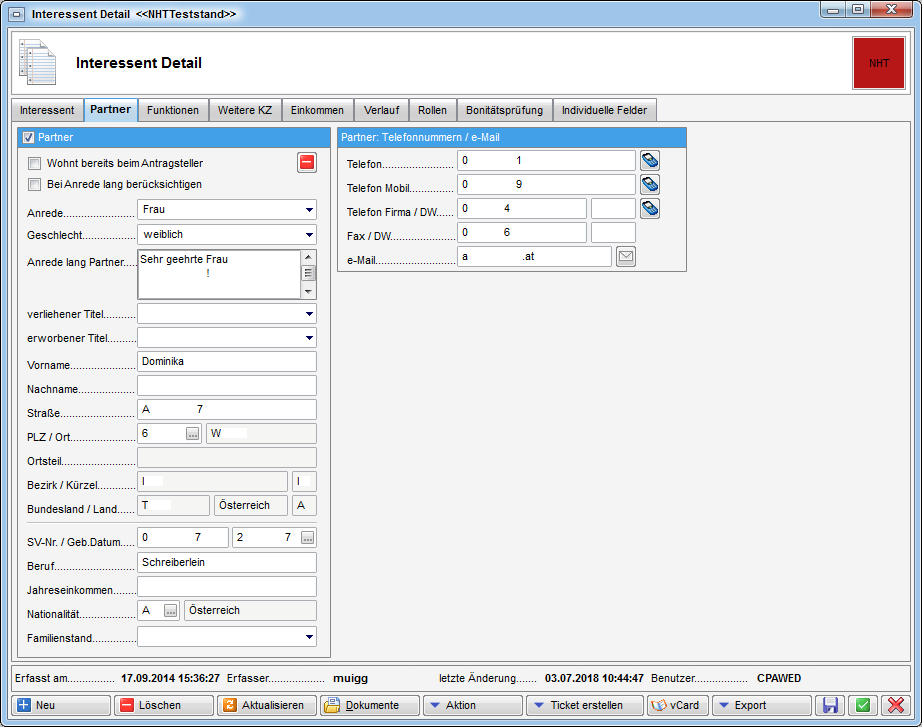Uncheck the Partner checkbox
The height and width of the screenshot is (727, 922).
28,137
